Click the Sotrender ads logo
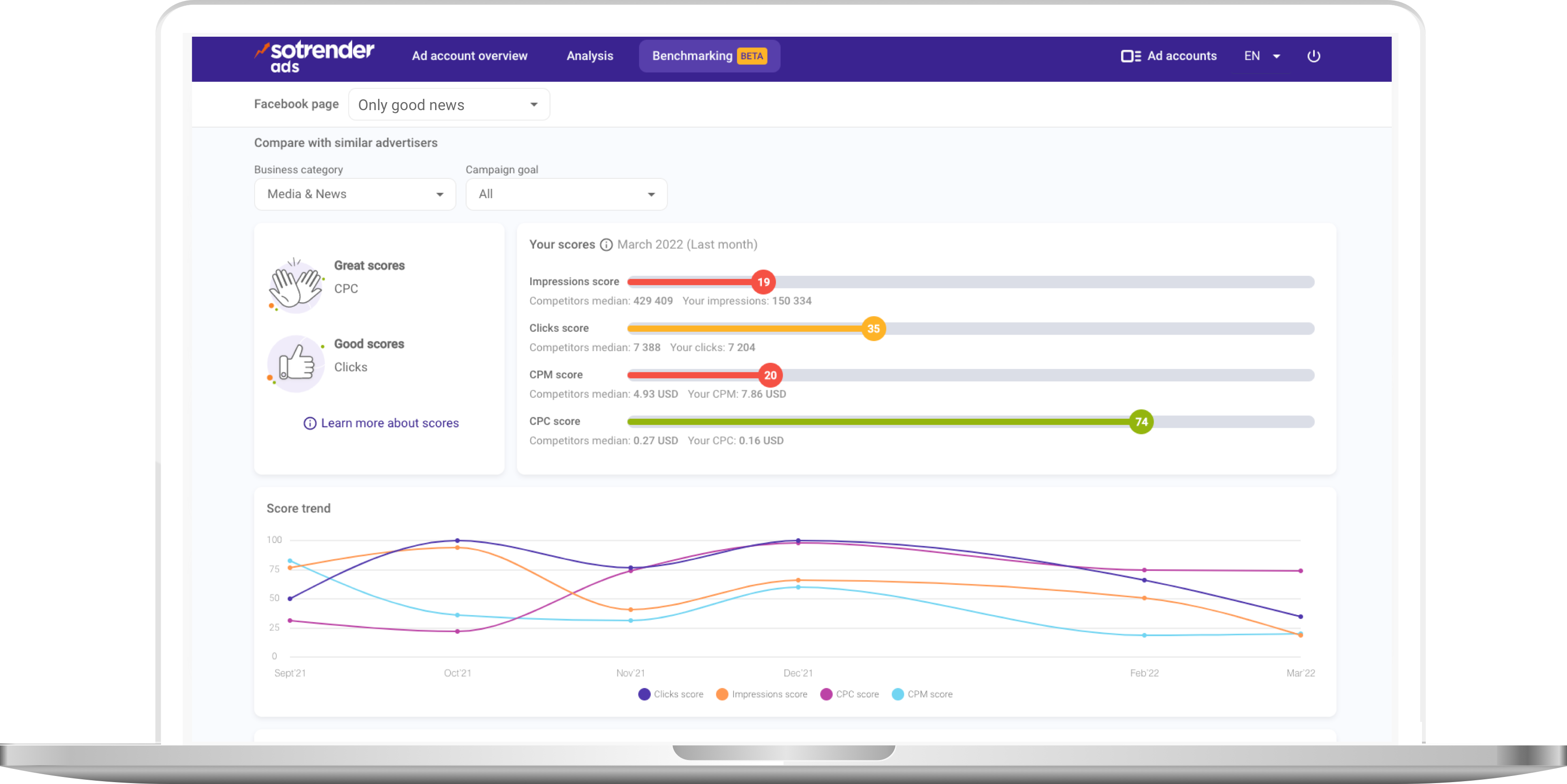Viewport: 1567px width, 784px height. point(315,57)
